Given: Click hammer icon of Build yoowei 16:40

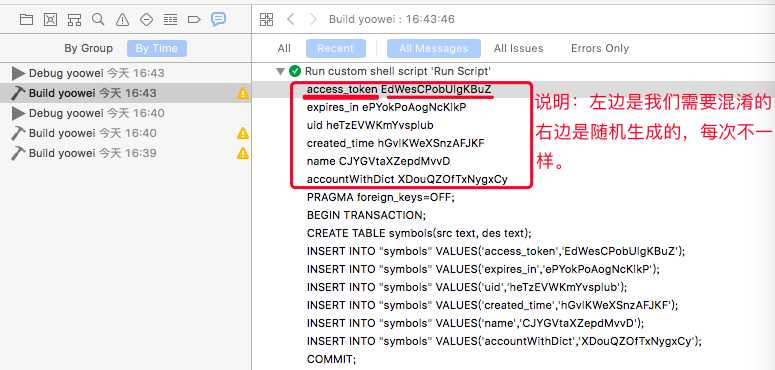Looking at the screenshot, I should click(x=18, y=133).
